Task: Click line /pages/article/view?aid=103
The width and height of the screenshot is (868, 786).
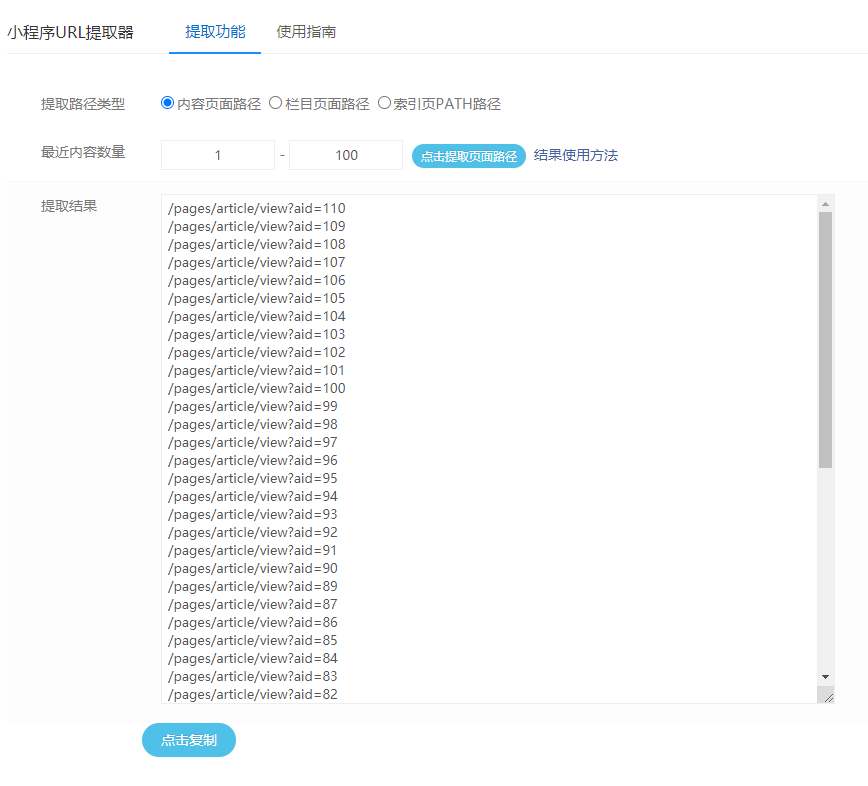Action: [x=256, y=334]
